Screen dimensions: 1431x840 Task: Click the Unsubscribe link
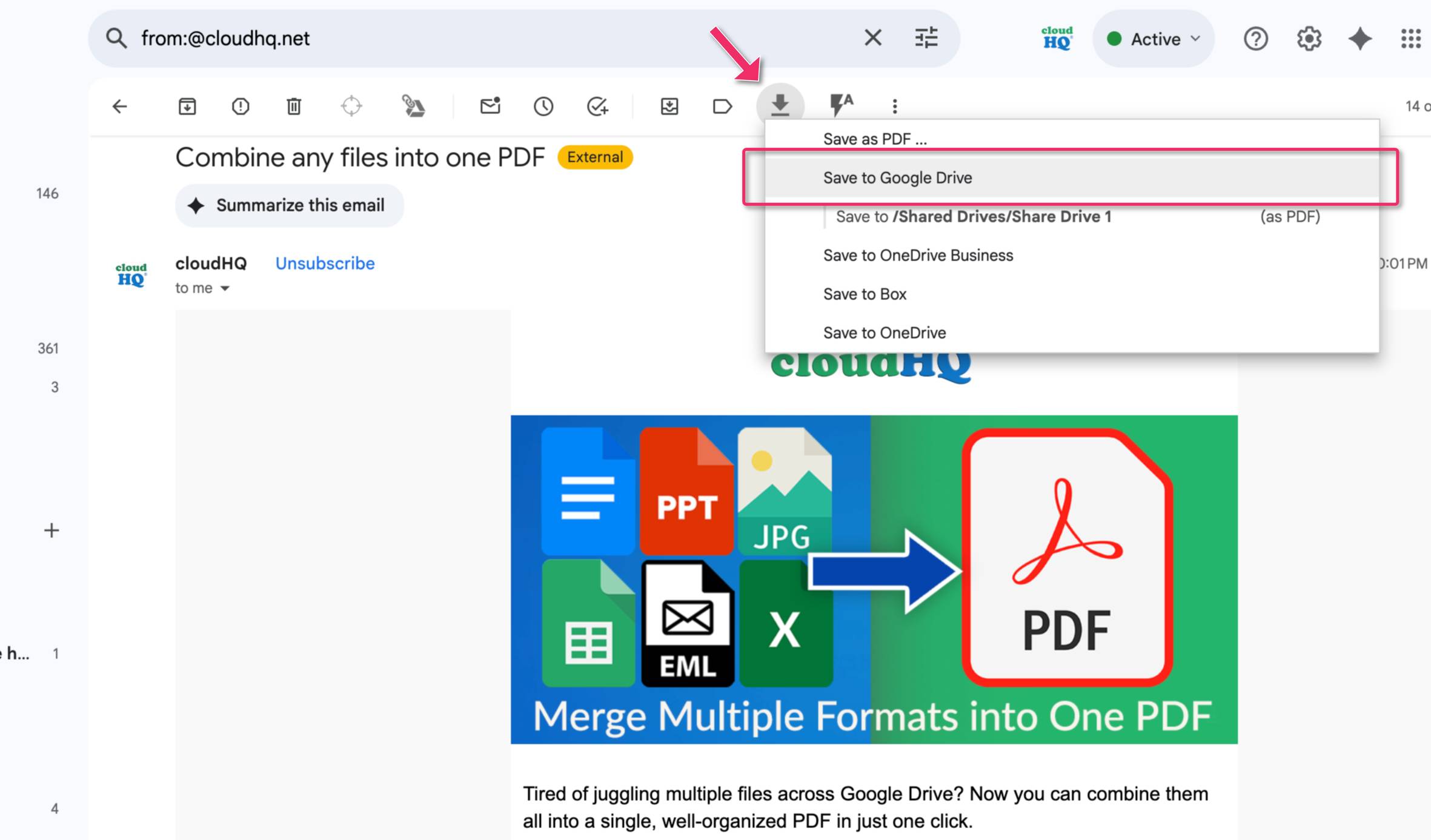tap(325, 263)
